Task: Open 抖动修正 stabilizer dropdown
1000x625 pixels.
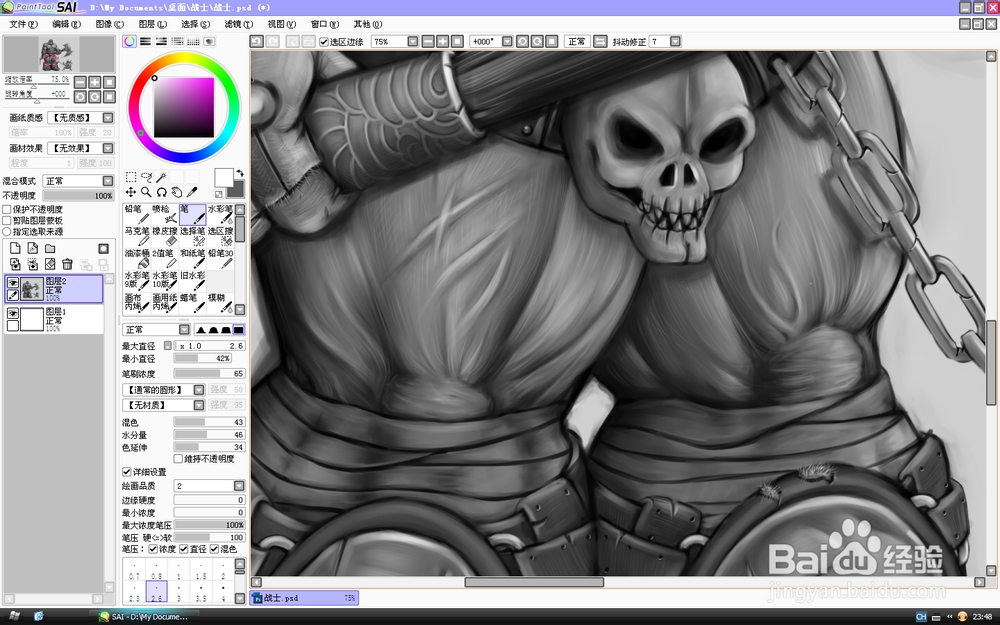Action: tap(675, 41)
